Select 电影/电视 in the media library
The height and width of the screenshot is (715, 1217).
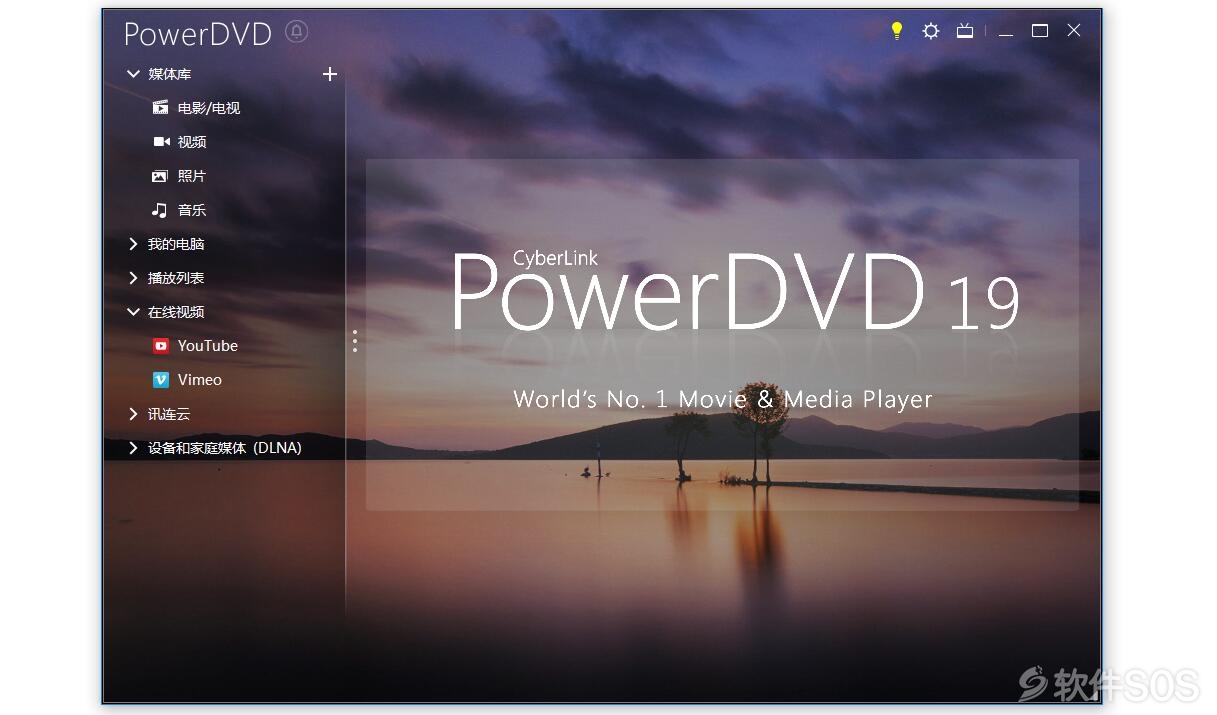coord(209,108)
